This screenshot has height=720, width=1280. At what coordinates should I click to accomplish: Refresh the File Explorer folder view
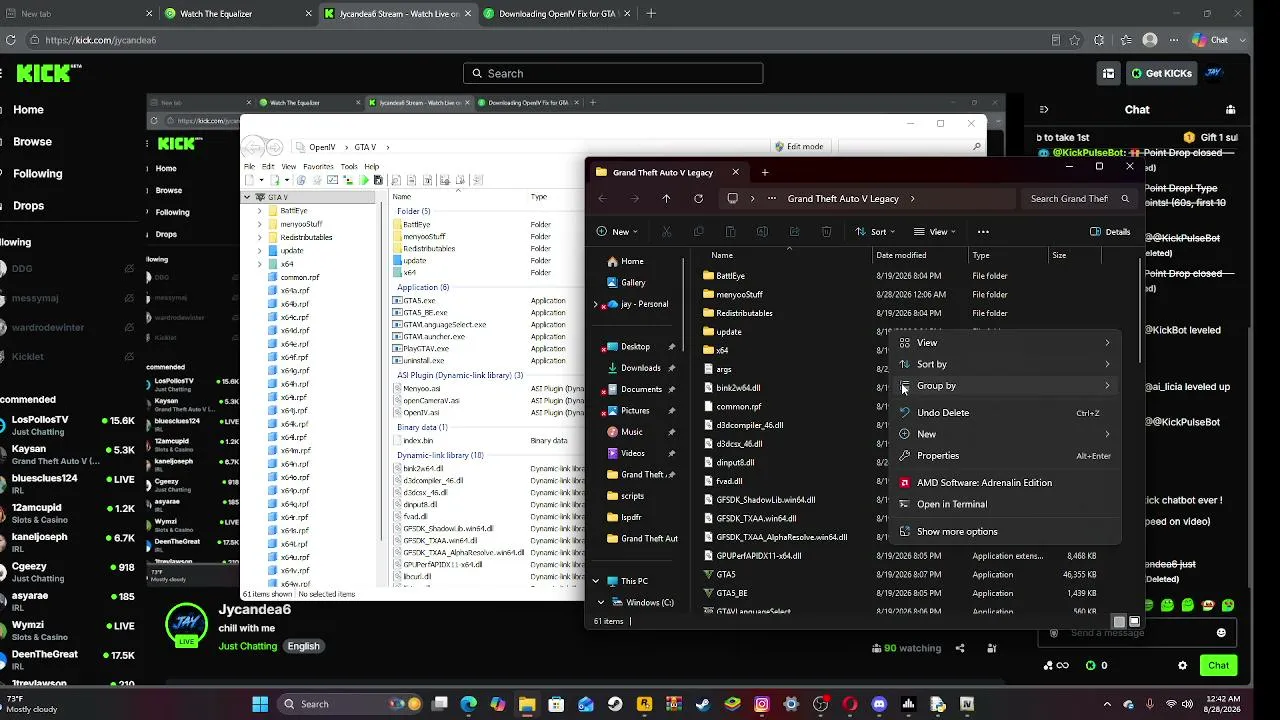(x=698, y=199)
